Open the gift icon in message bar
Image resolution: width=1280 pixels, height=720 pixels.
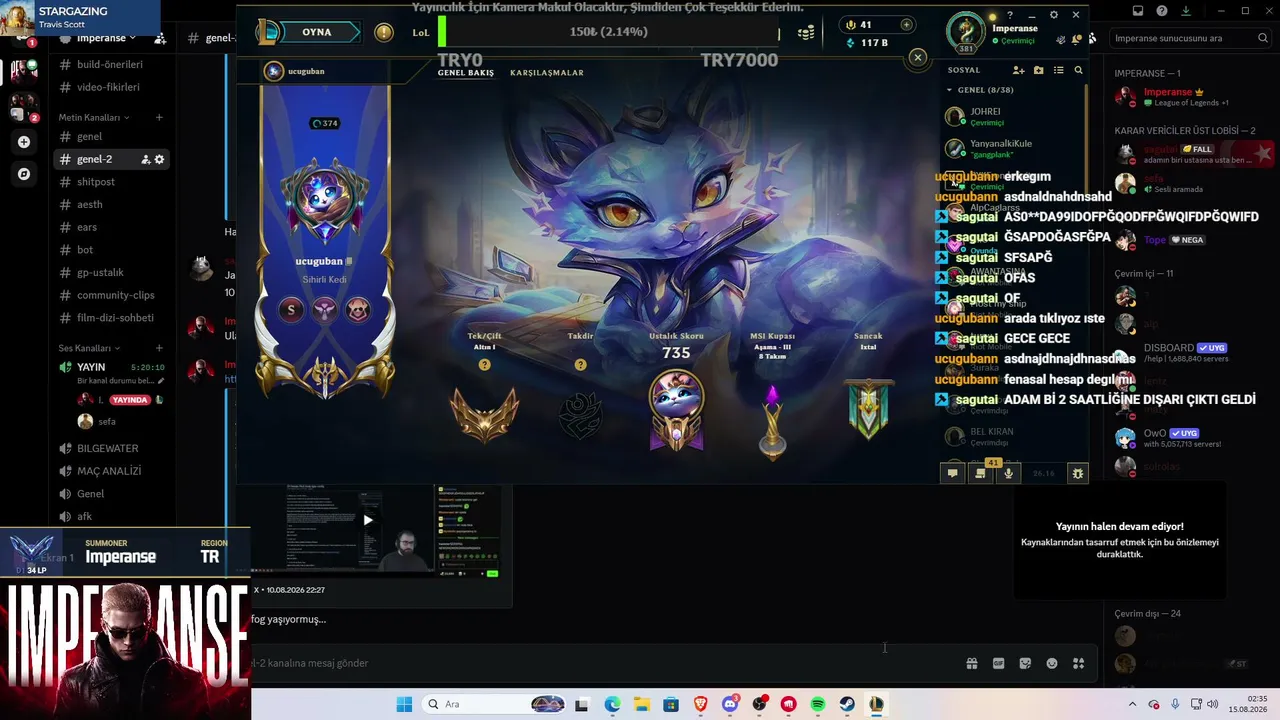point(971,663)
